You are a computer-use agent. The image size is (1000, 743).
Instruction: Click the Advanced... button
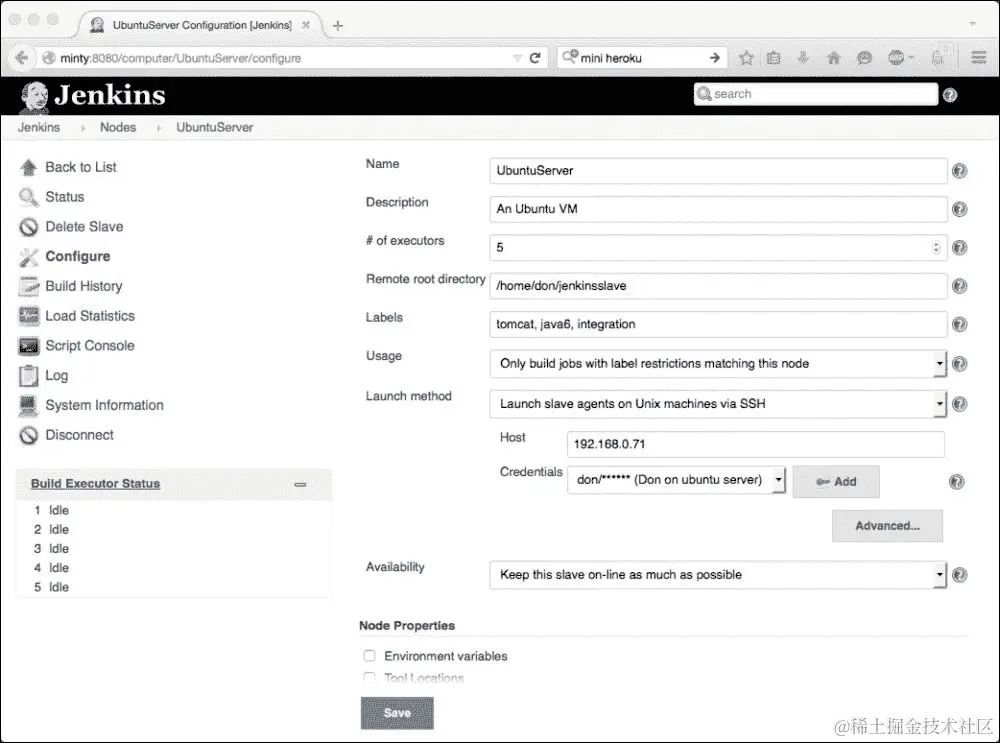click(887, 526)
